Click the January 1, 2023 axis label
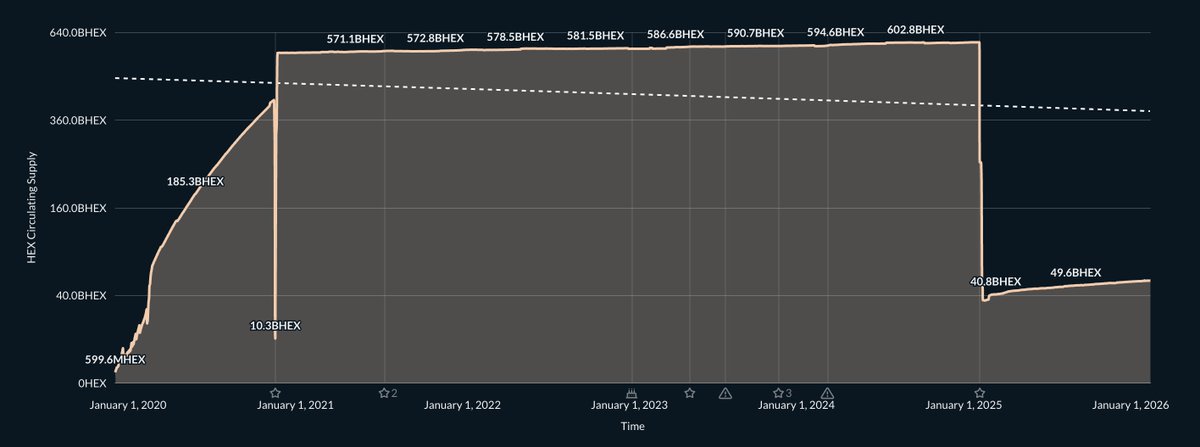 click(629, 406)
